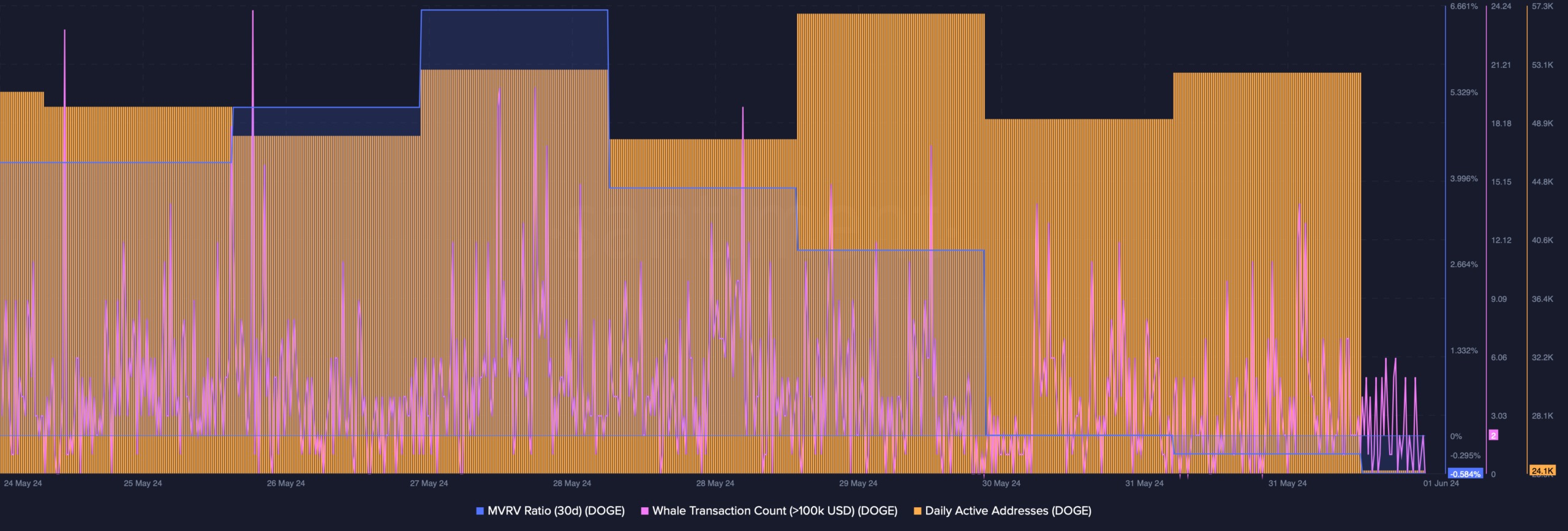Click the 28.1K active addresses axis label
1568x531 pixels.
(1542, 416)
